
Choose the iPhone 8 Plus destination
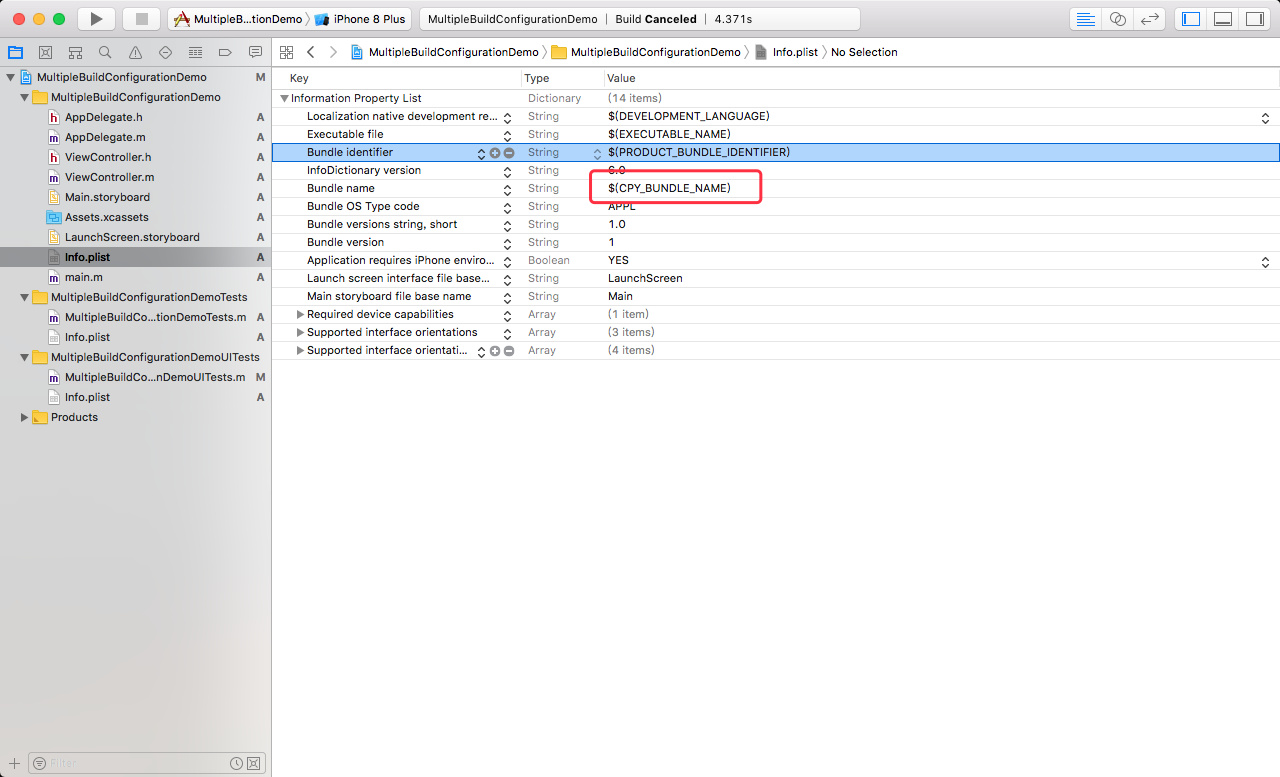coord(360,19)
